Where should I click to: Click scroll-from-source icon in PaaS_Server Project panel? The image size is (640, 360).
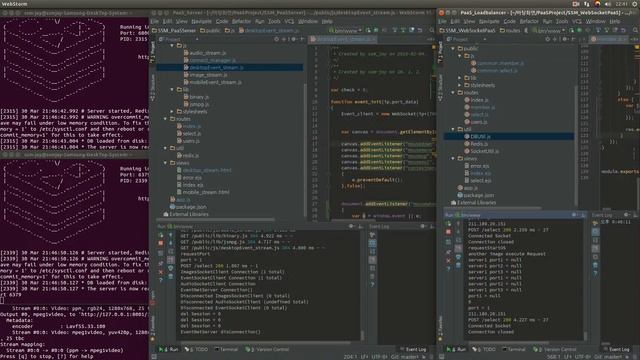click(277, 39)
